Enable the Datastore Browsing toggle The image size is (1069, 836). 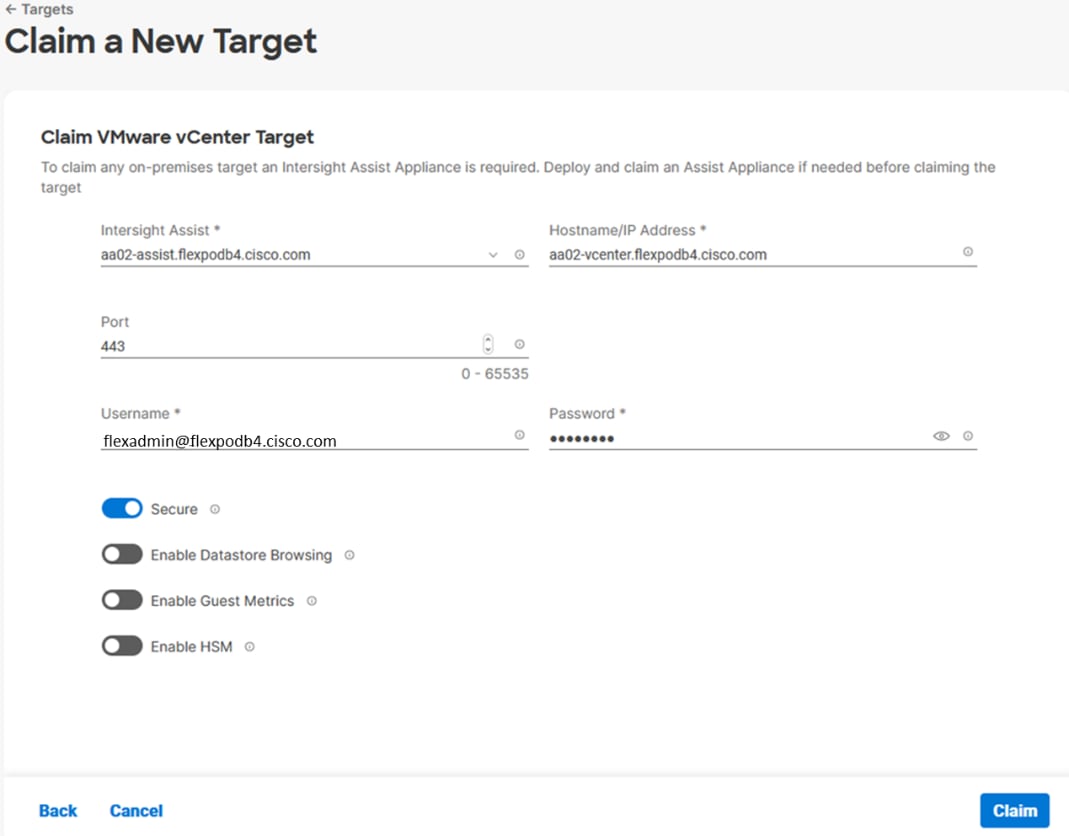pyautogui.click(x=122, y=554)
